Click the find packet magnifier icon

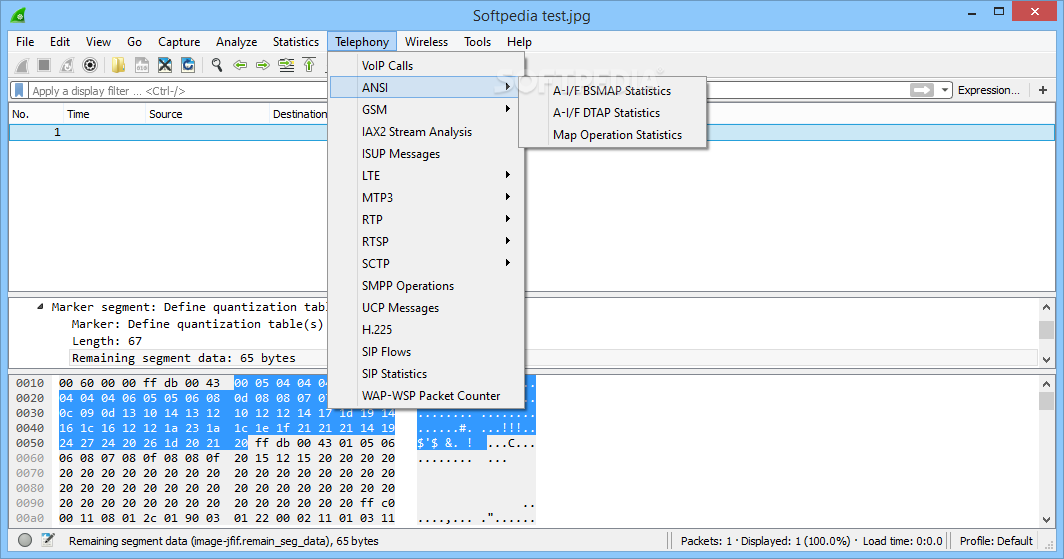[216, 65]
